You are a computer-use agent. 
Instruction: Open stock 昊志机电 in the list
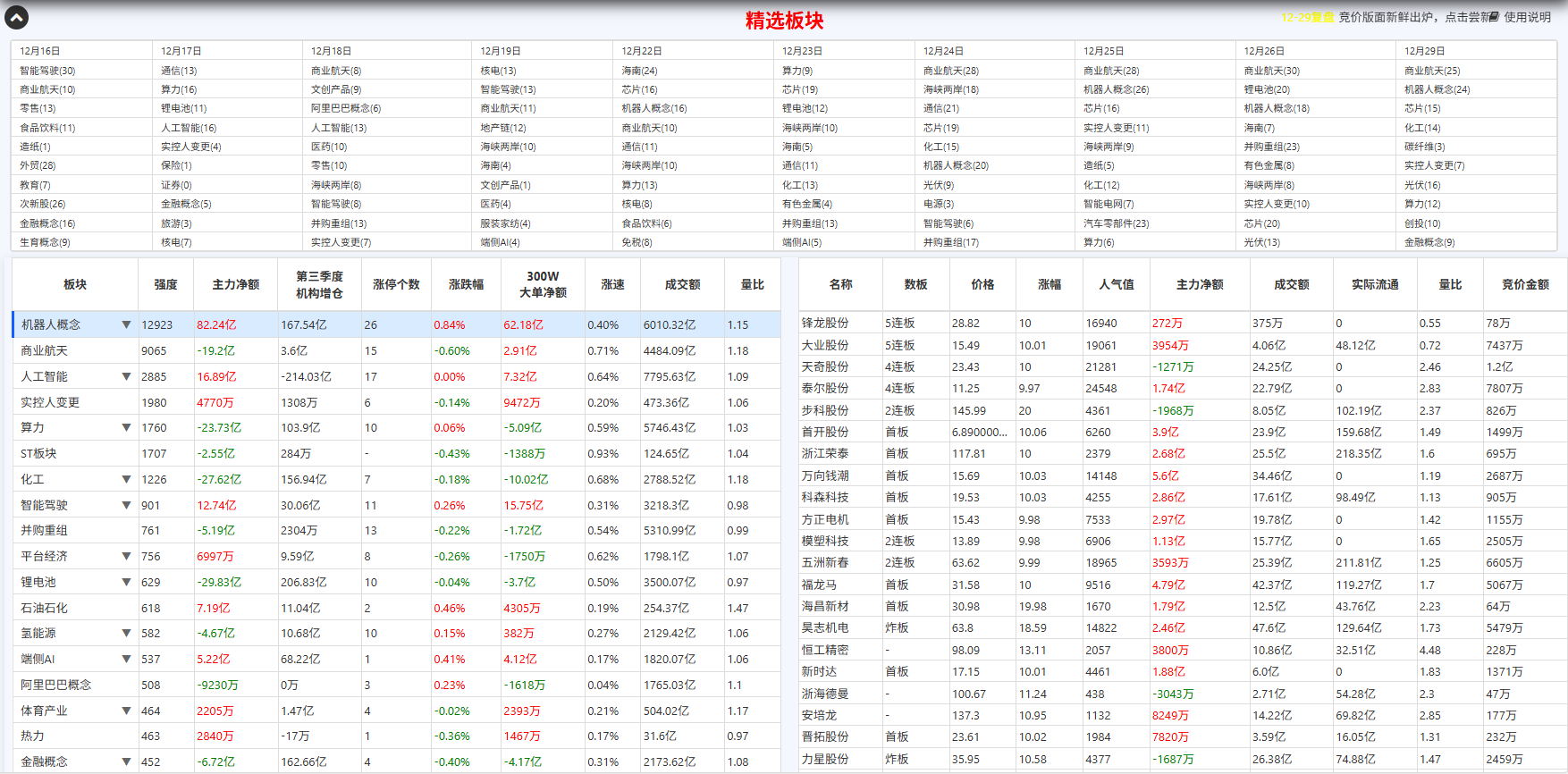point(825,628)
